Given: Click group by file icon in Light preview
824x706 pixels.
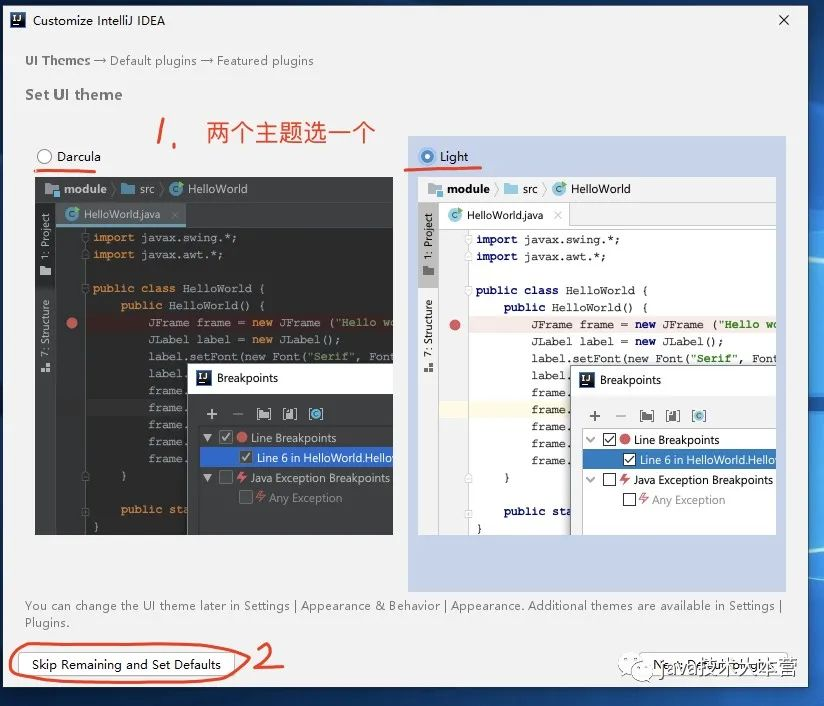Looking at the screenshot, I should coord(673,416).
